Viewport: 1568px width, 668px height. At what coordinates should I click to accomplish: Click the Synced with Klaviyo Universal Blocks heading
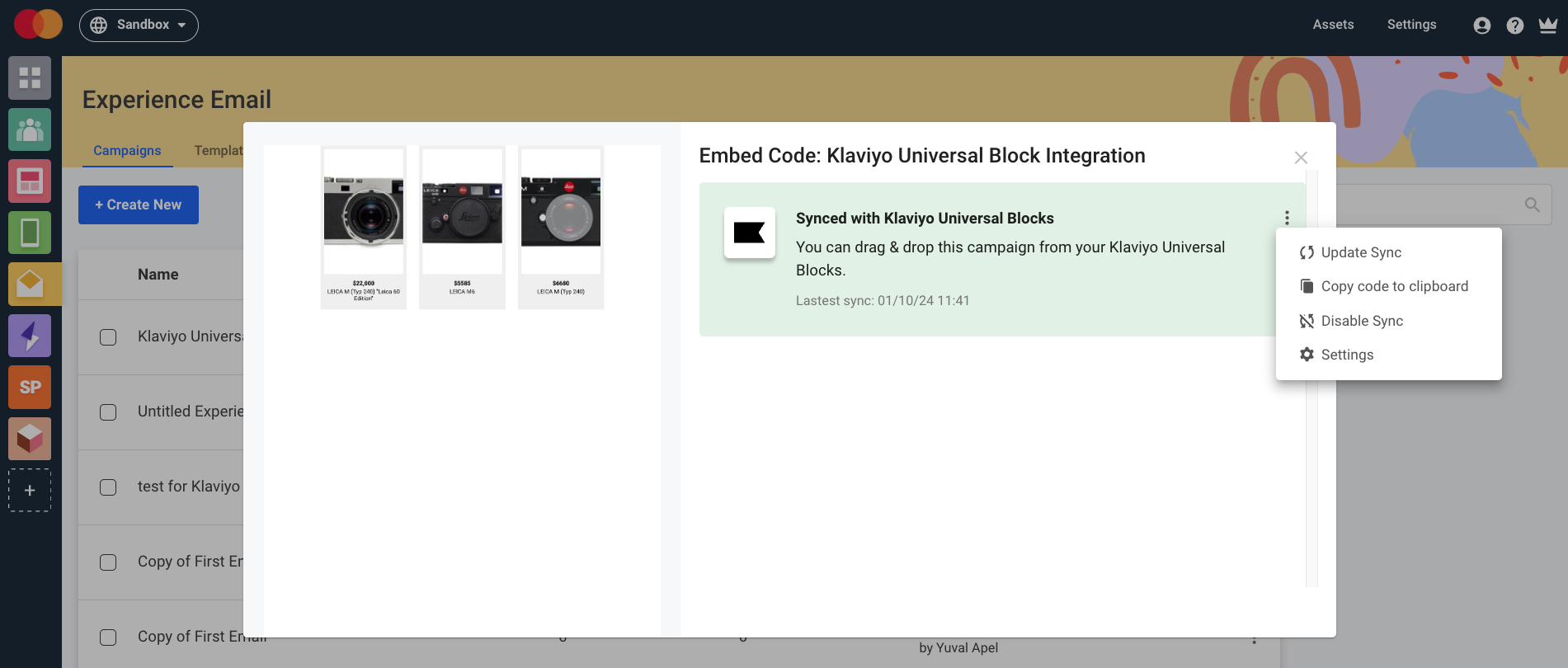pos(925,219)
